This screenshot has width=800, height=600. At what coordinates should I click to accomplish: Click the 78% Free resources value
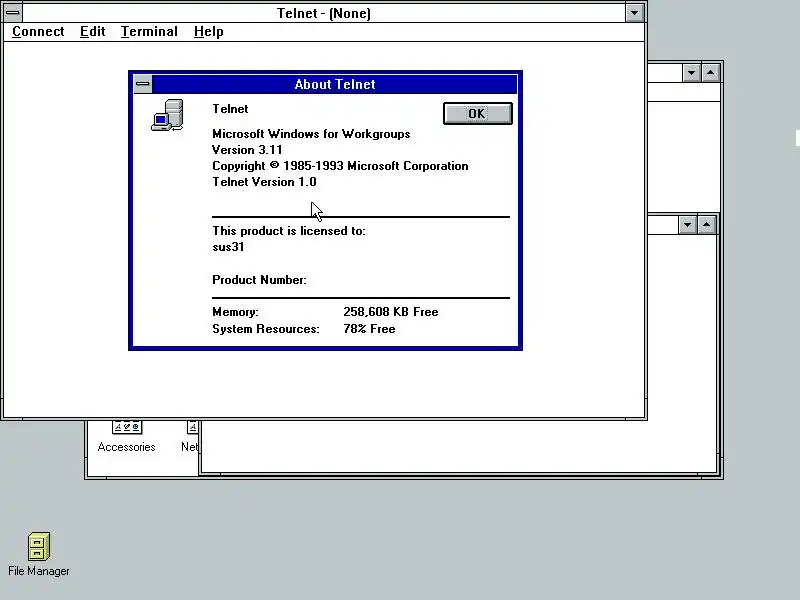pos(369,329)
